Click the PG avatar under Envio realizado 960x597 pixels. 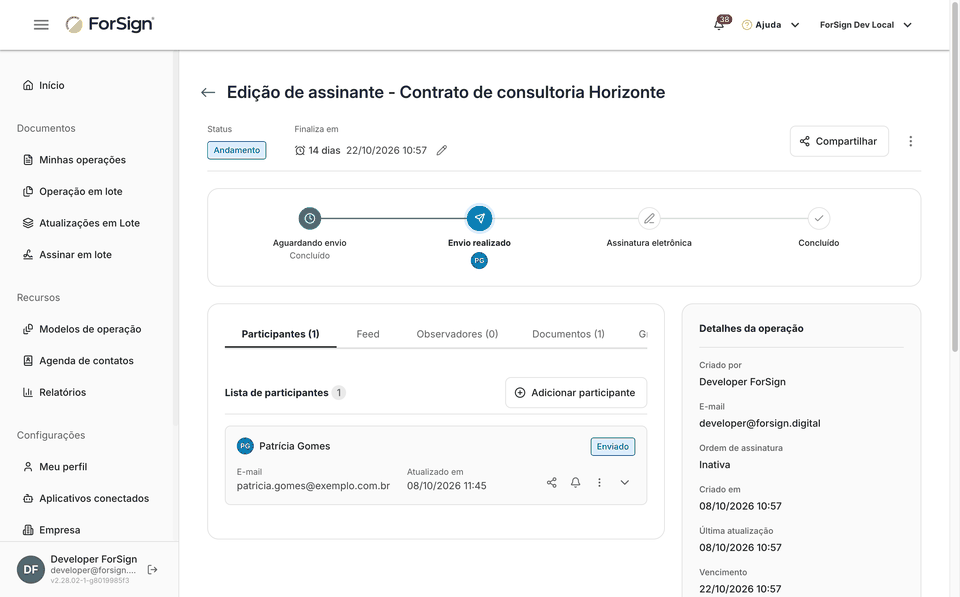tap(479, 261)
